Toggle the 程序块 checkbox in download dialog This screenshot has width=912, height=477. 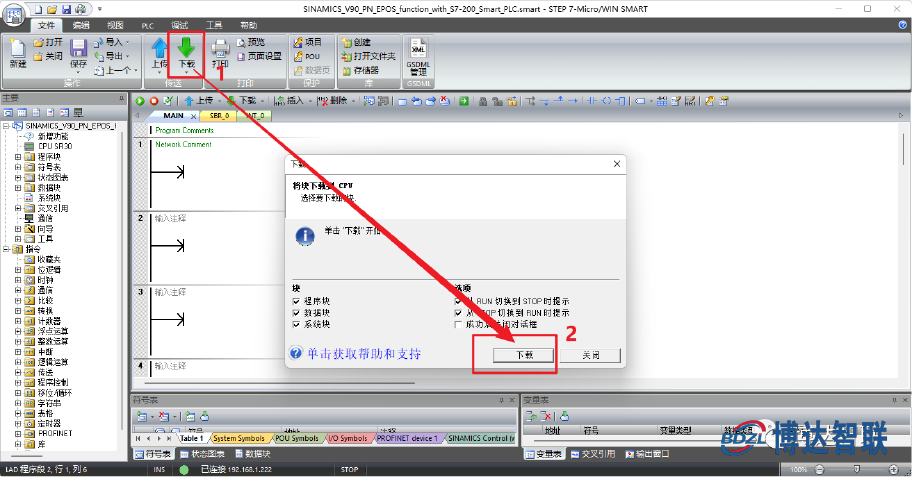point(297,301)
